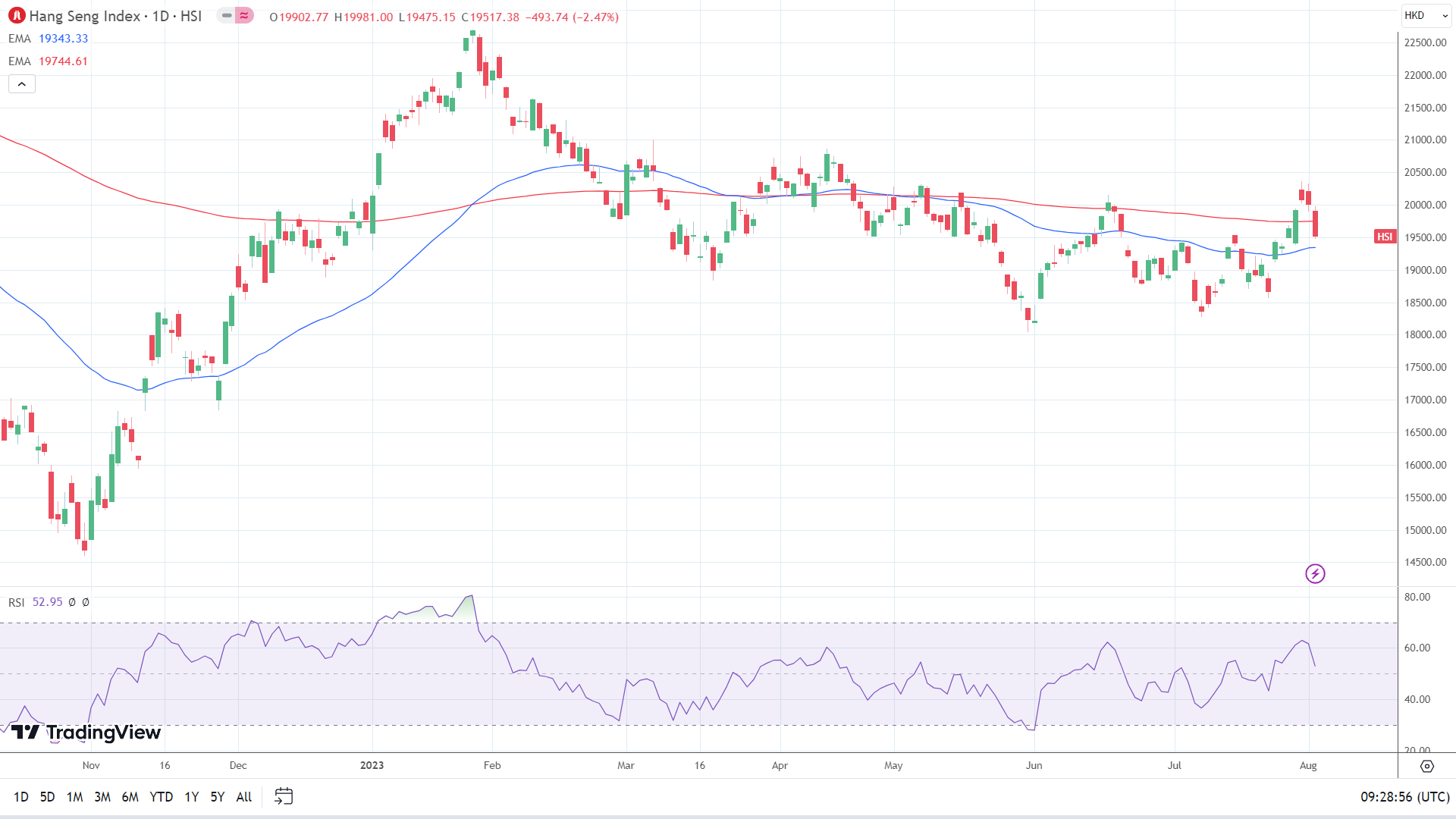The width and height of the screenshot is (1456, 819).
Task: Open the HKD currency dropdown
Action: [1425, 16]
